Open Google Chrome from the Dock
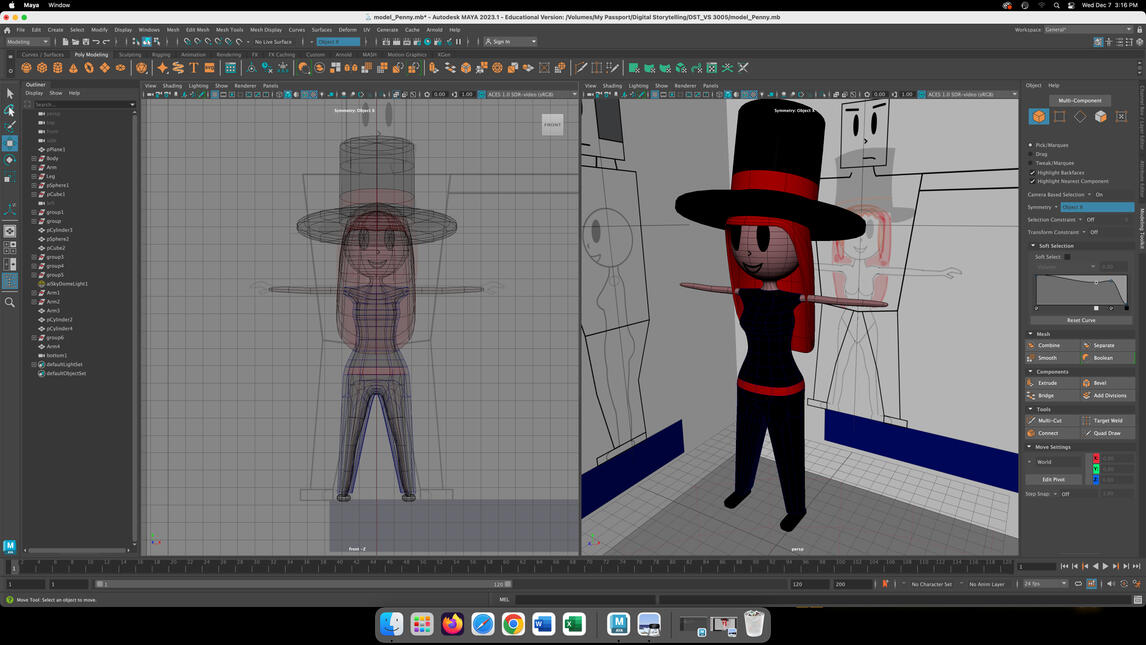 [511, 624]
